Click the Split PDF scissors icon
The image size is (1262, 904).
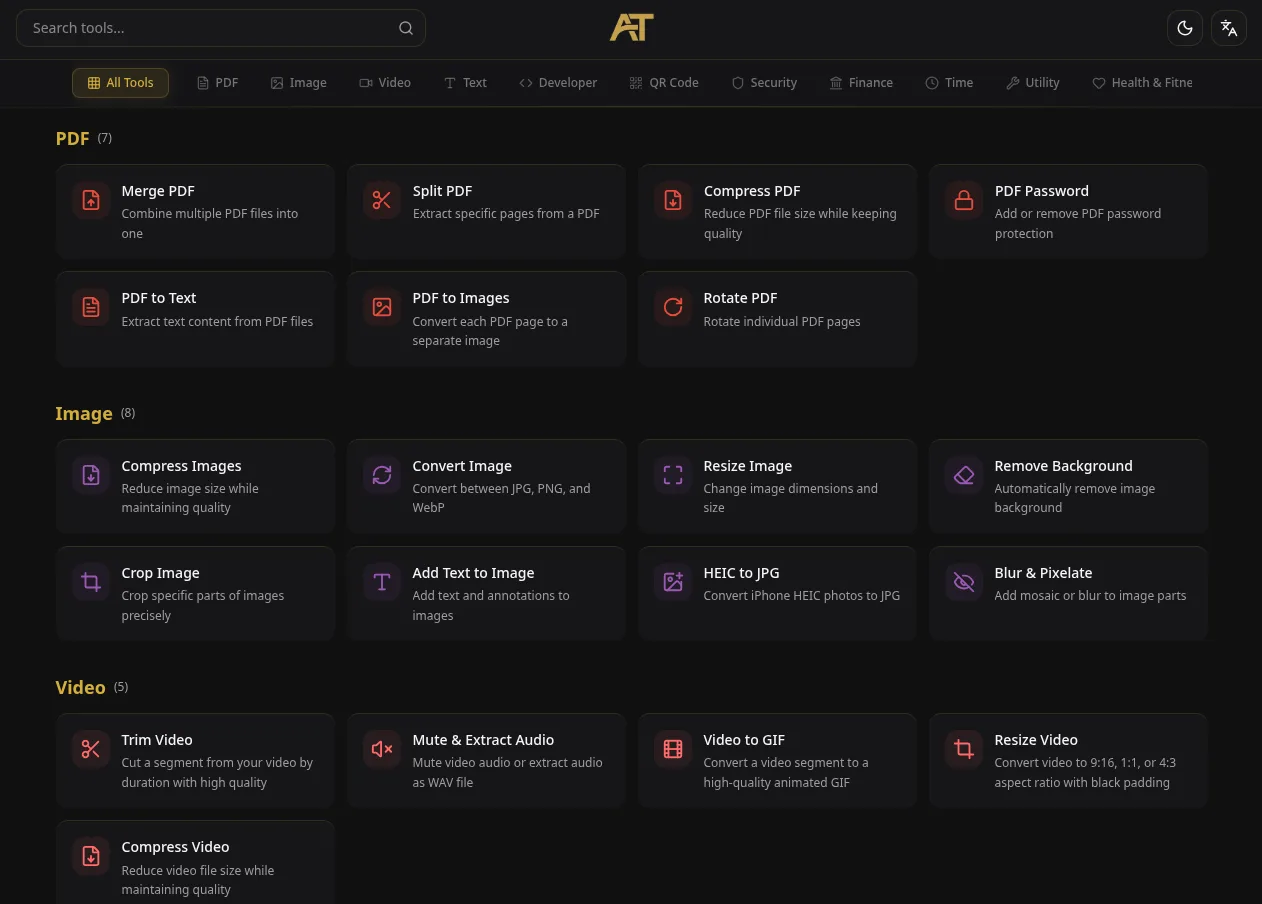tap(382, 200)
